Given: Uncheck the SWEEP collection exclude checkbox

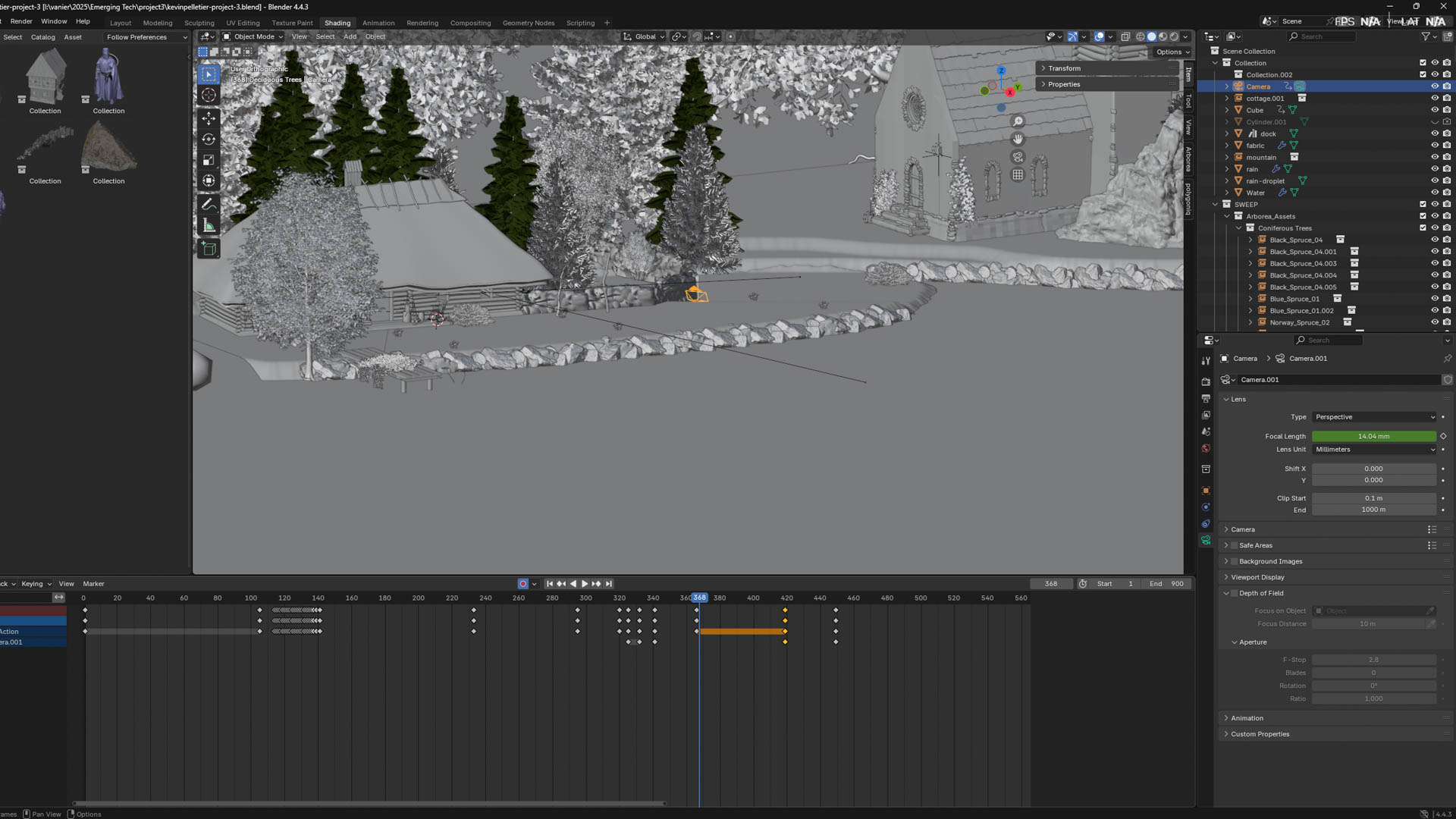Looking at the screenshot, I should pos(1423,204).
